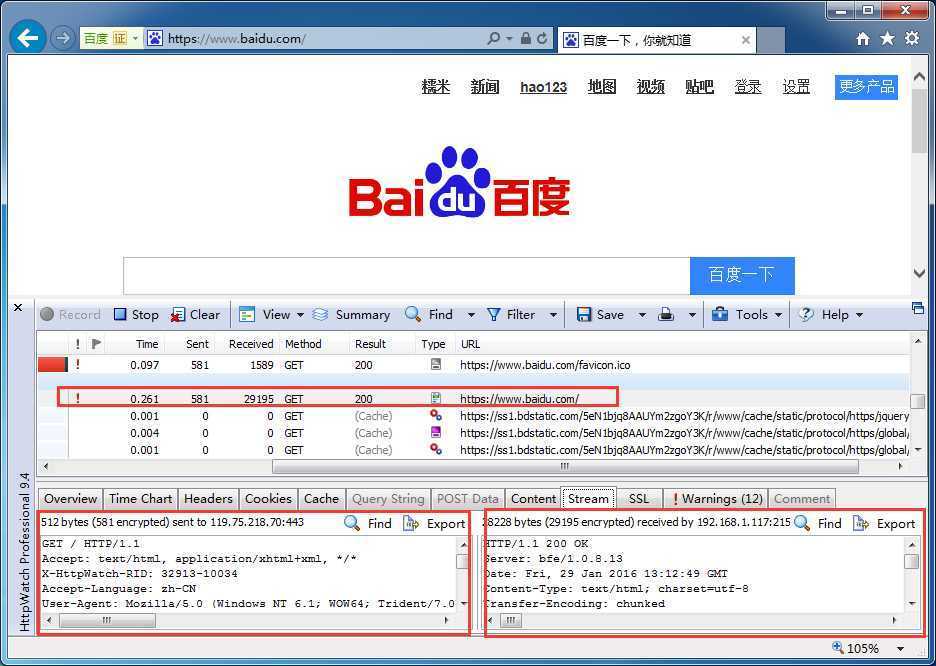Image resolution: width=936 pixels, height=666 pixels.
Task: Click the restore panel icon at toolbar right
Action: pyautogui.click(x=917, y=308)
